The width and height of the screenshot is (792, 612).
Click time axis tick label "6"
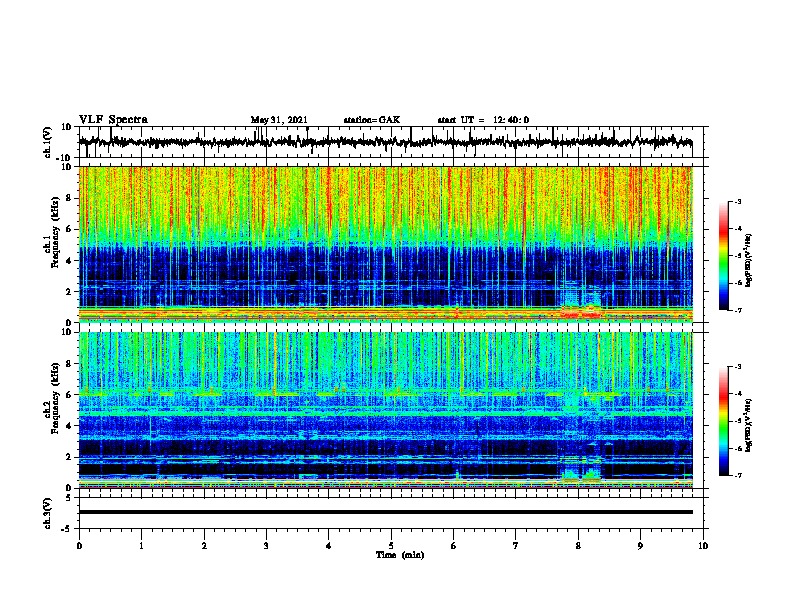pyautogui.click(x=453, y=546)
